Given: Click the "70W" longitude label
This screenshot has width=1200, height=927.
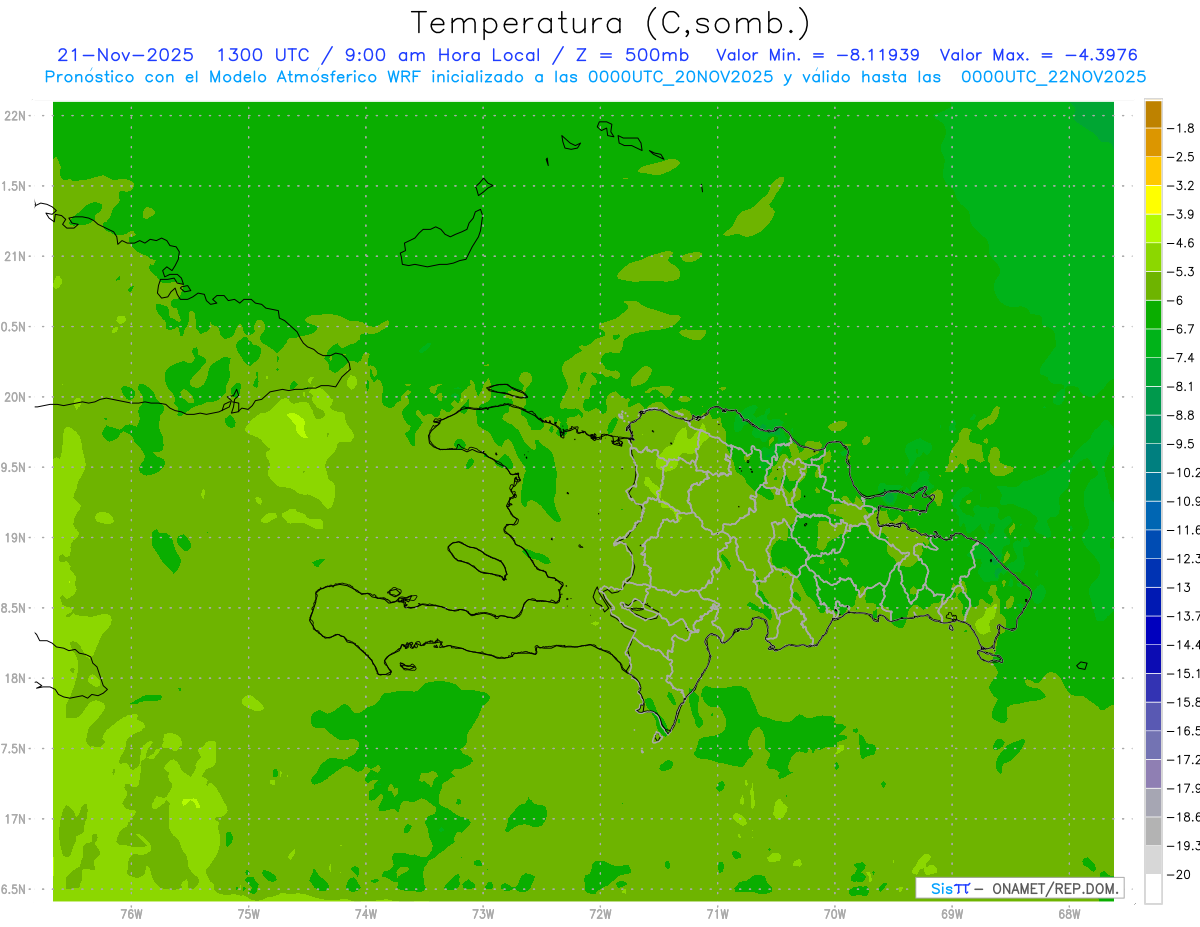Looking at the screenshot, I should pos(835,914).
